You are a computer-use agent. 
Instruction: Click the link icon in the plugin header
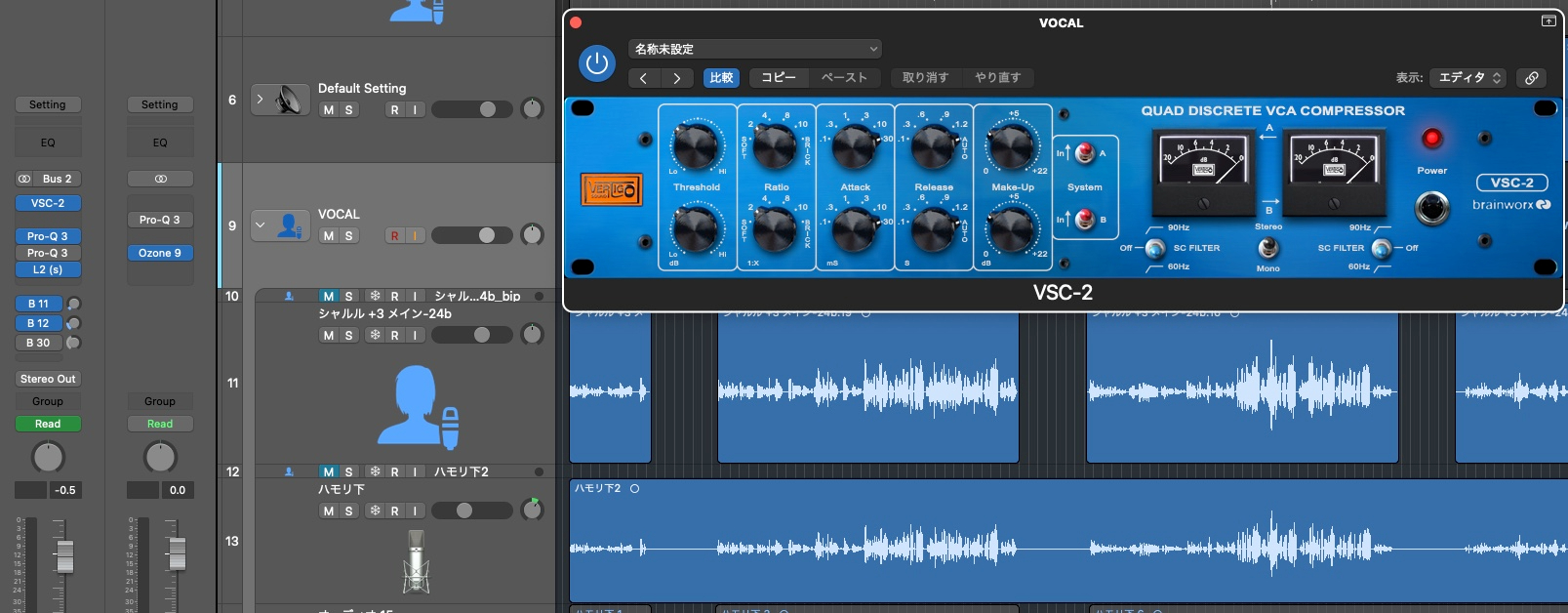pos(1532,78)
